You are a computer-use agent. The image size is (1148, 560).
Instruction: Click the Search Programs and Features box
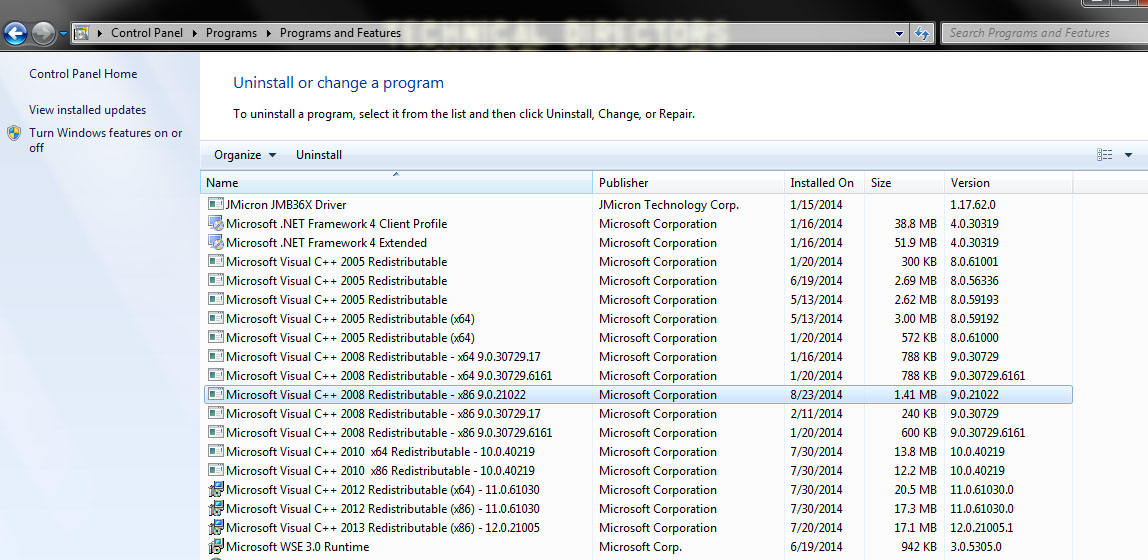[1043, 33]
